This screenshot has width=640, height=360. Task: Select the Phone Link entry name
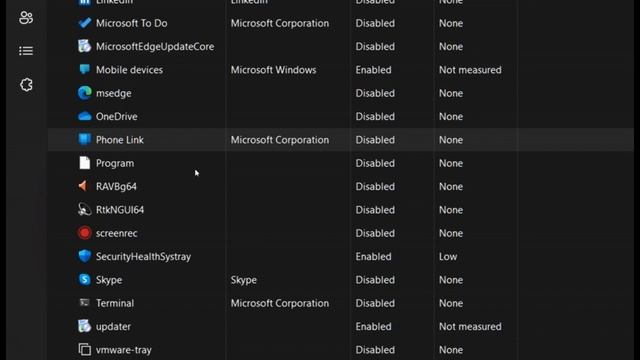pos(120,140)
